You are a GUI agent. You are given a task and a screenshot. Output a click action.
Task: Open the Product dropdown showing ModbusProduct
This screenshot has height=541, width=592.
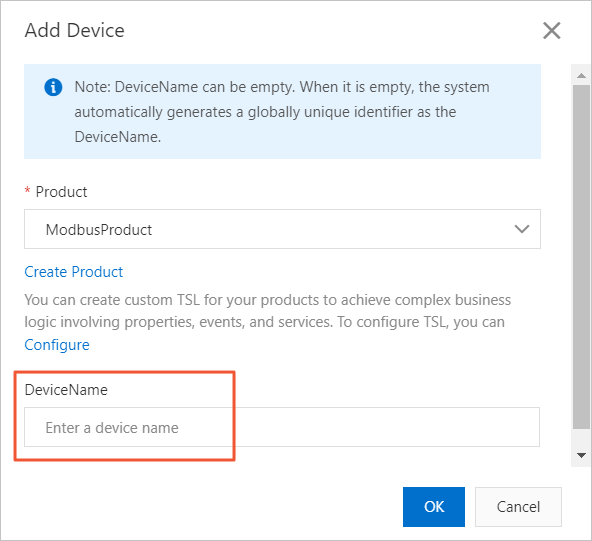point(282,229)
